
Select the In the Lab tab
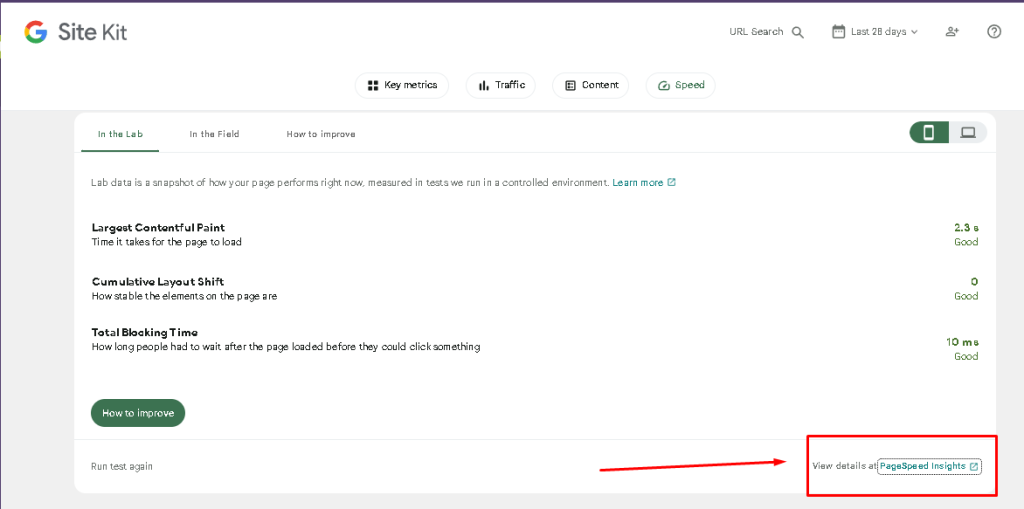pyautogui.click(x=120, y=134)
